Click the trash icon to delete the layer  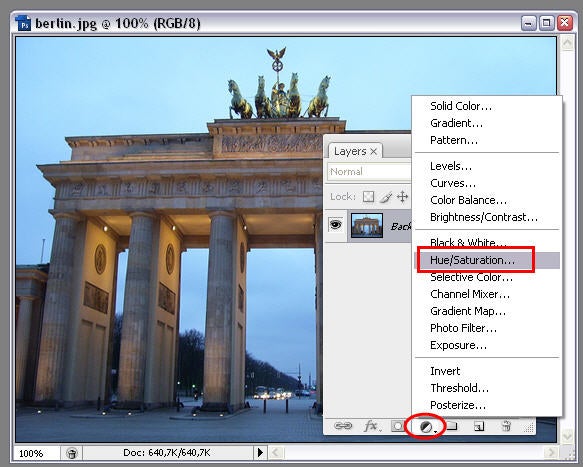click(506, 426)
